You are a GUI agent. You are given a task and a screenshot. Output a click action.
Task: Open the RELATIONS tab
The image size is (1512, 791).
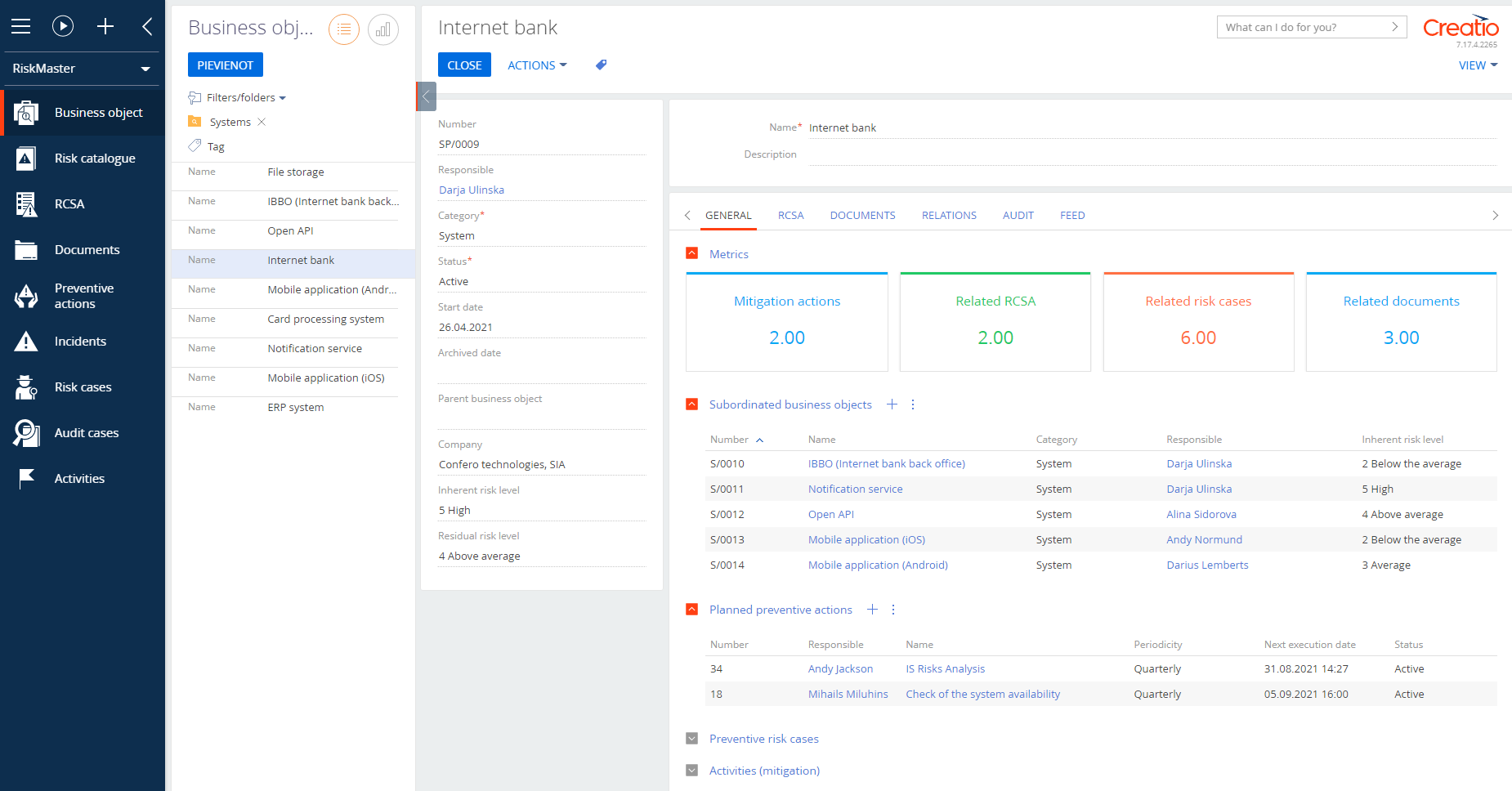[949, 215]
